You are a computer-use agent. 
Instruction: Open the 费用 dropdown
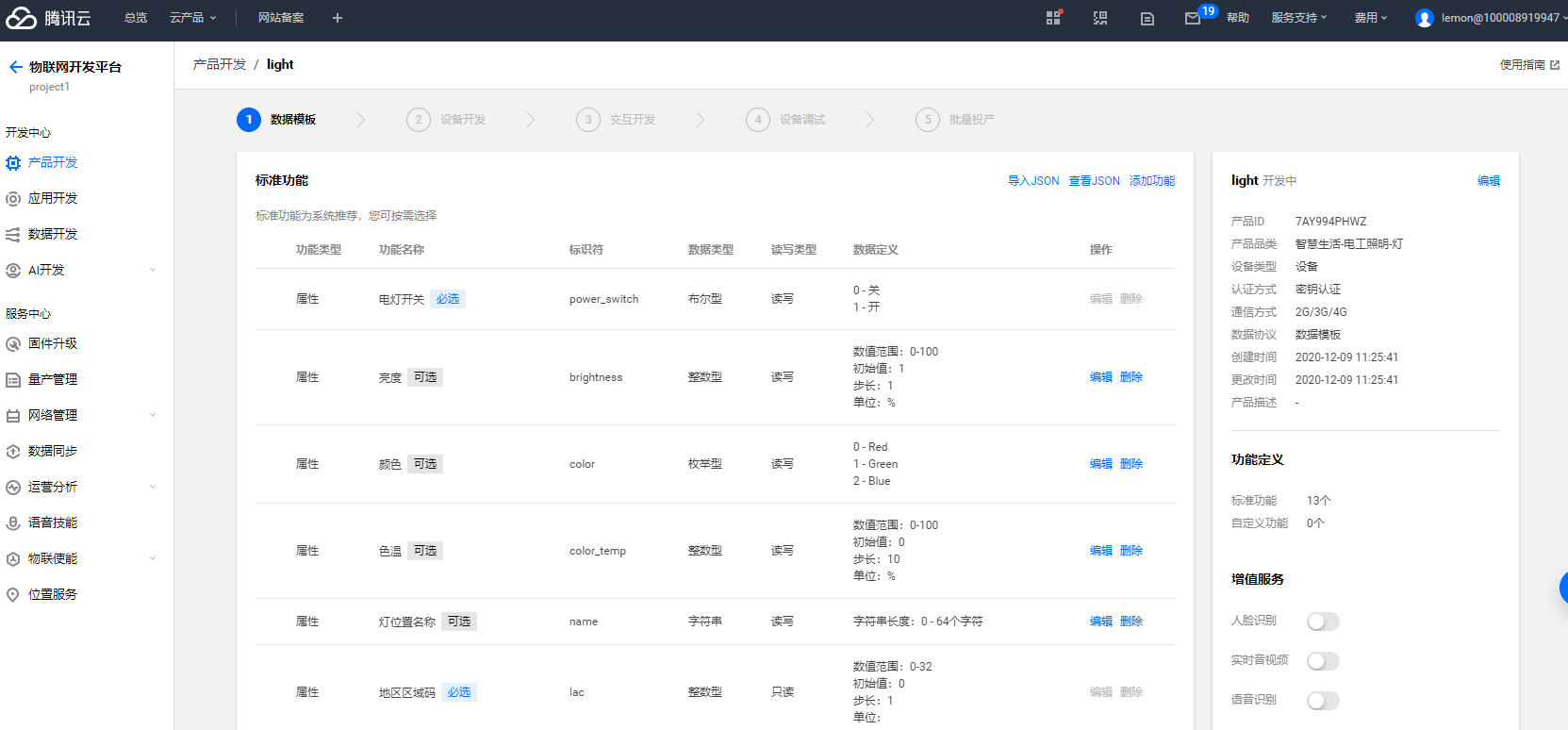[1371, 18]
